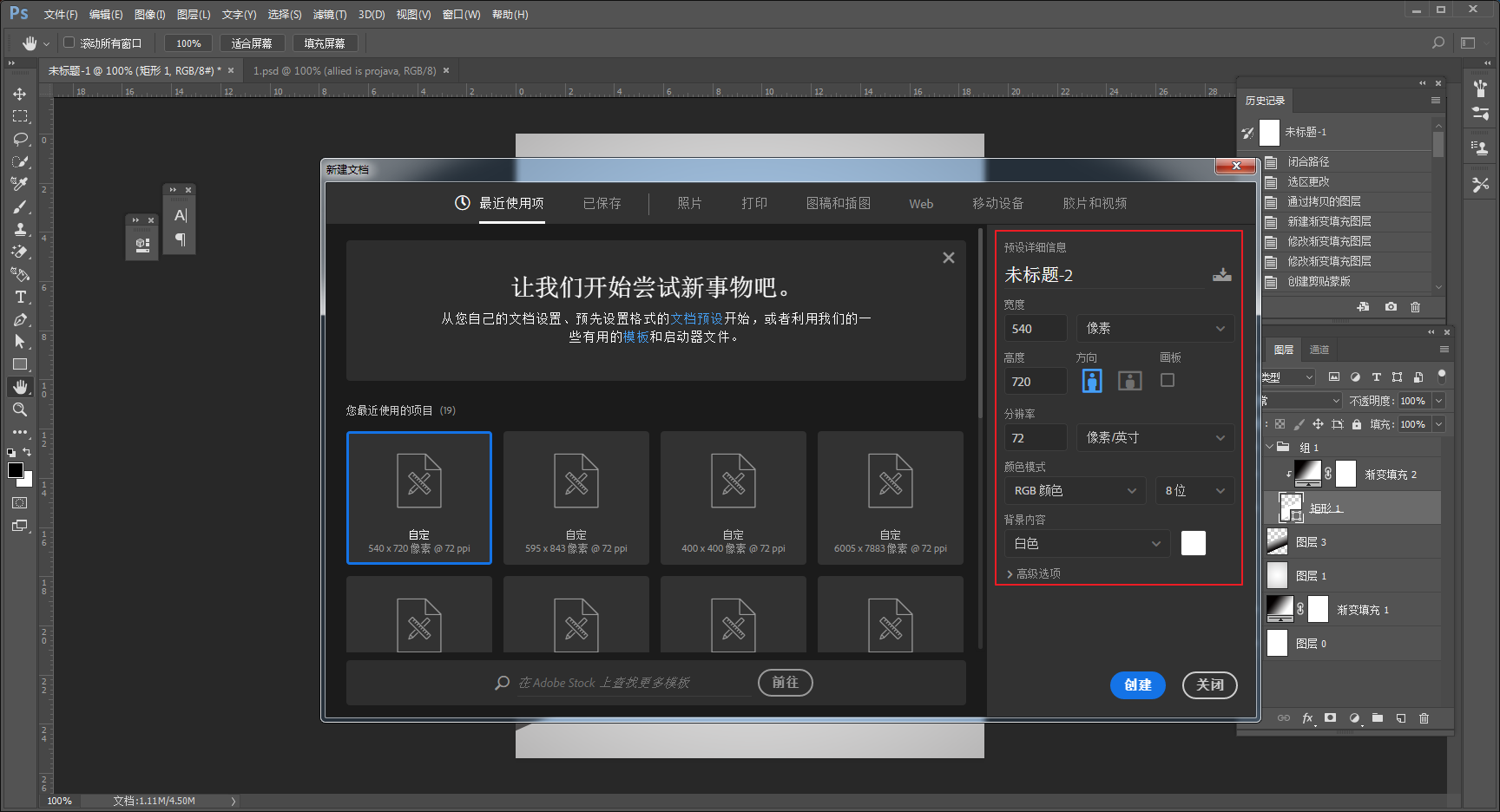Open the layer opacity dropdown arrow
This screenshot has width=1500, height=812.
click(x=1438, y=401)
